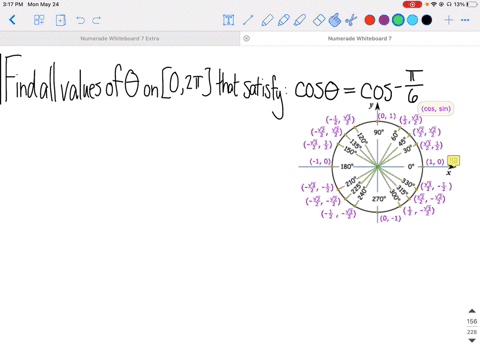
Task: Choose the purple ink color
Action: (384, 20)
